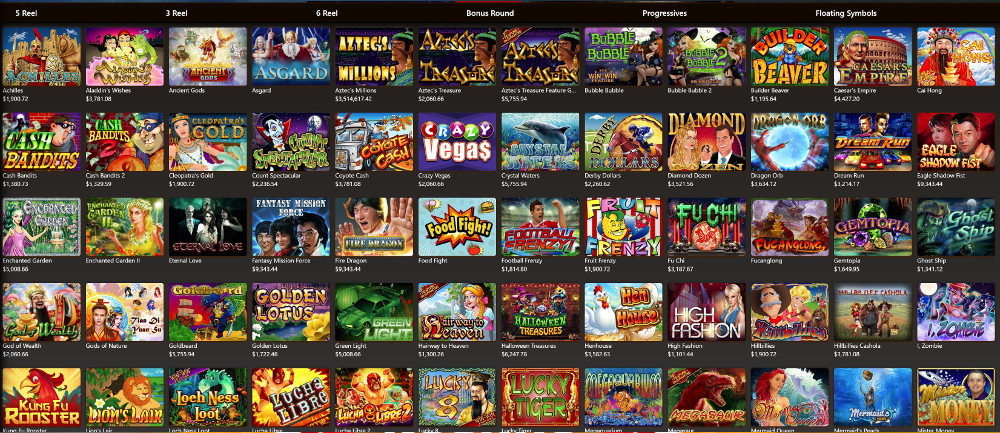Open the Kung Fu Rooster game
Screen dimensions: 1000x433
pyautogui.click(x=41, y=397)
